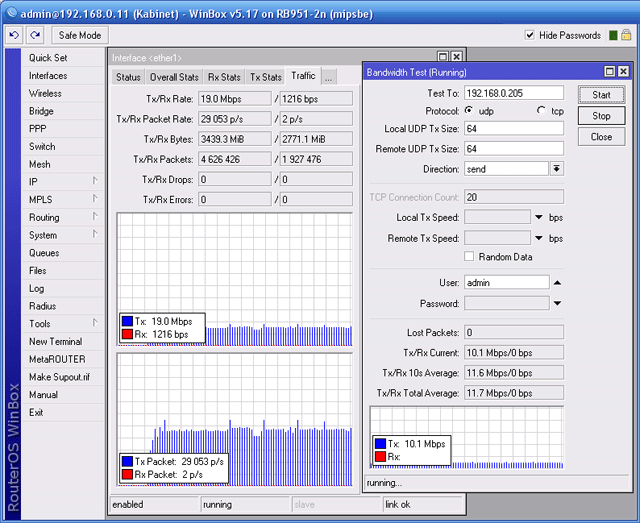Open the Manual menu item

[x=63, y=394]
